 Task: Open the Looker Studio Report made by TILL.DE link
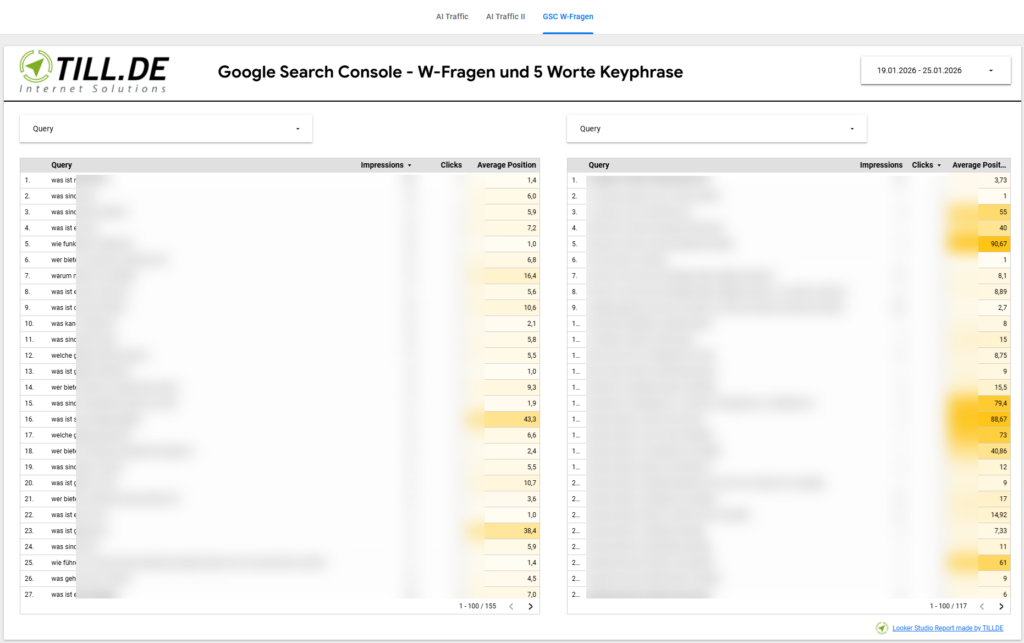pyautogui.click(x=946, y=628)
